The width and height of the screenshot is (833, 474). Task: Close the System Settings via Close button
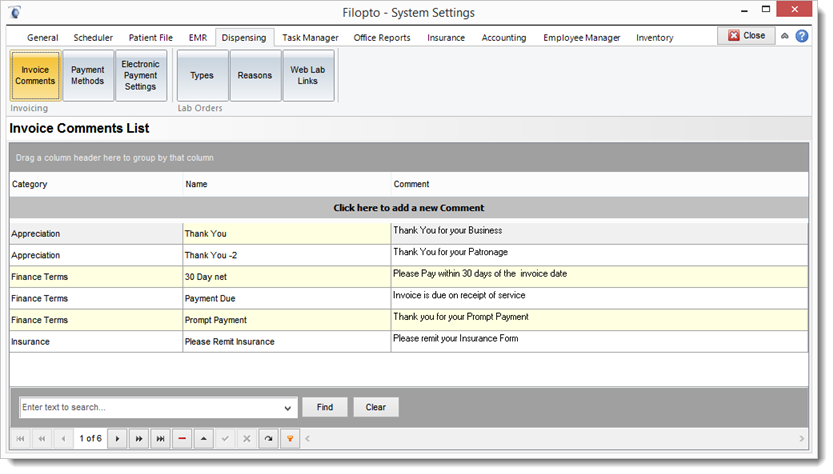pos(746,36)
